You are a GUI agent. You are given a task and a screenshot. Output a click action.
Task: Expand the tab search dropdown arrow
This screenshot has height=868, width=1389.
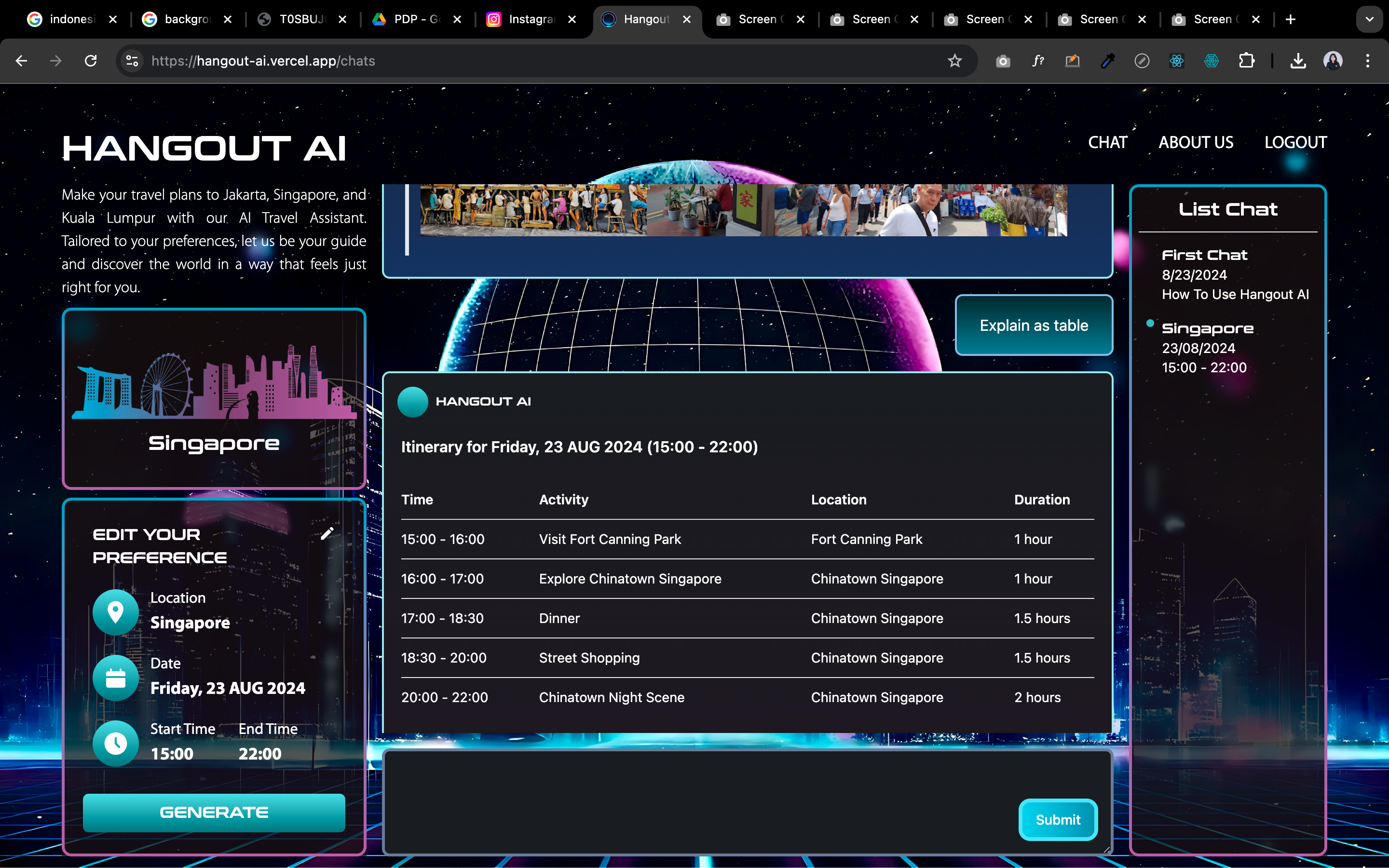pos(1370,19)
